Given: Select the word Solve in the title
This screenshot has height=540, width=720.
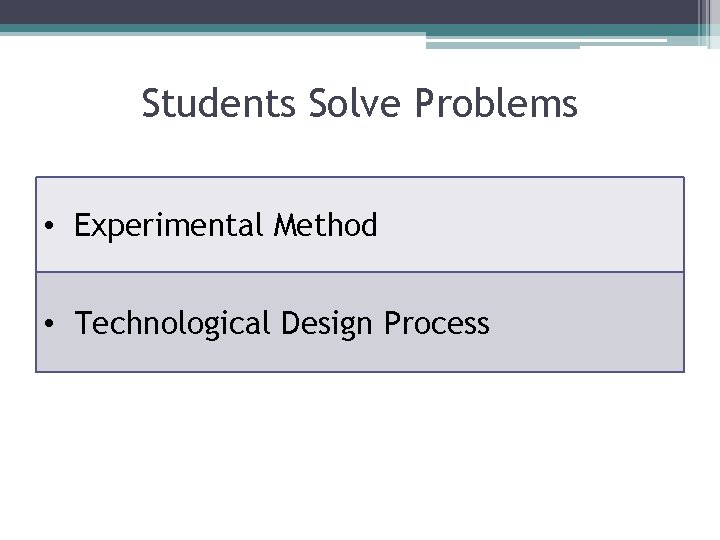Looking at the screenshot, I should [354, 103].
